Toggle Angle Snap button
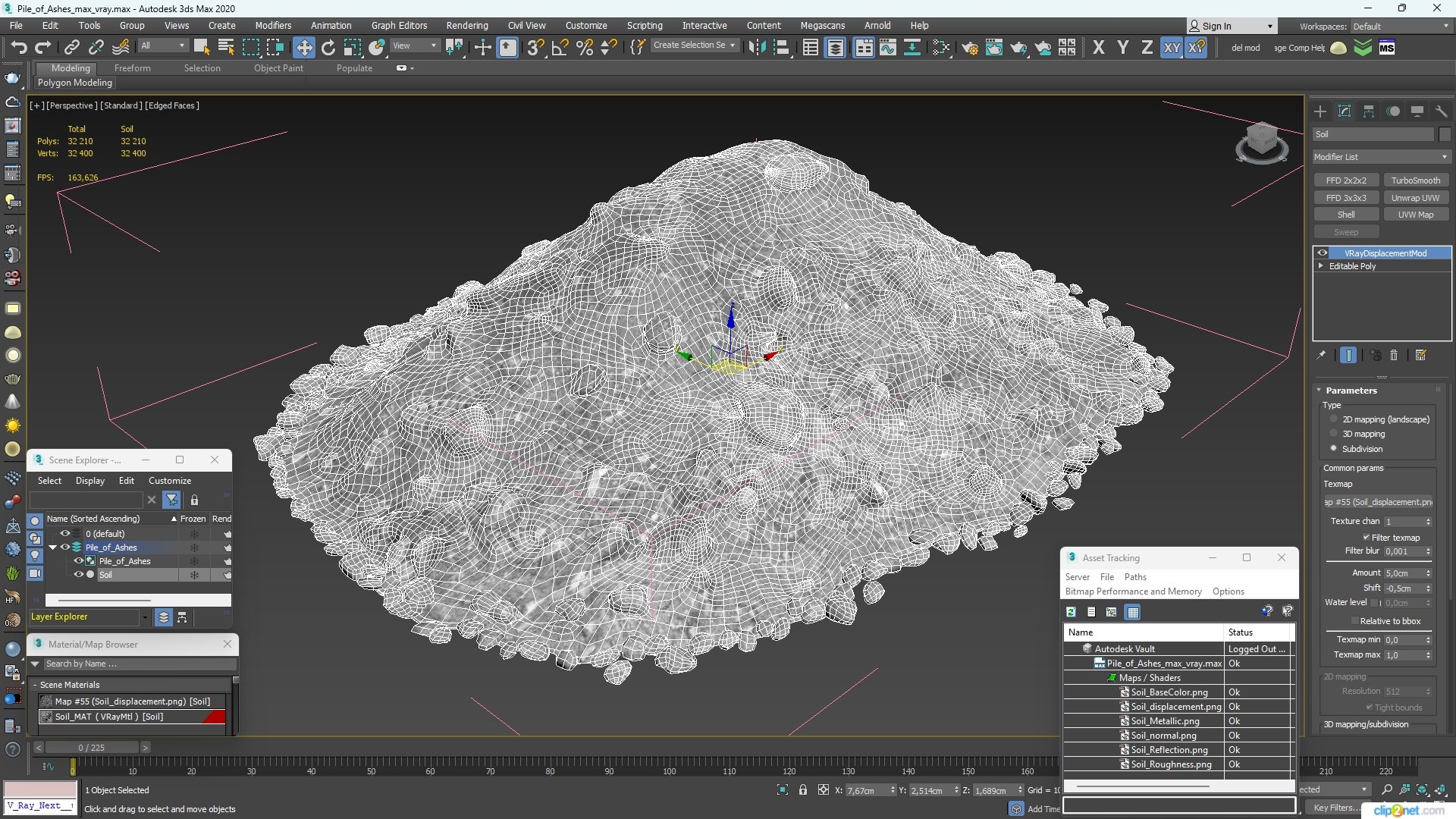The width and height of the screenshot is (1456, 819). [560, 48]
